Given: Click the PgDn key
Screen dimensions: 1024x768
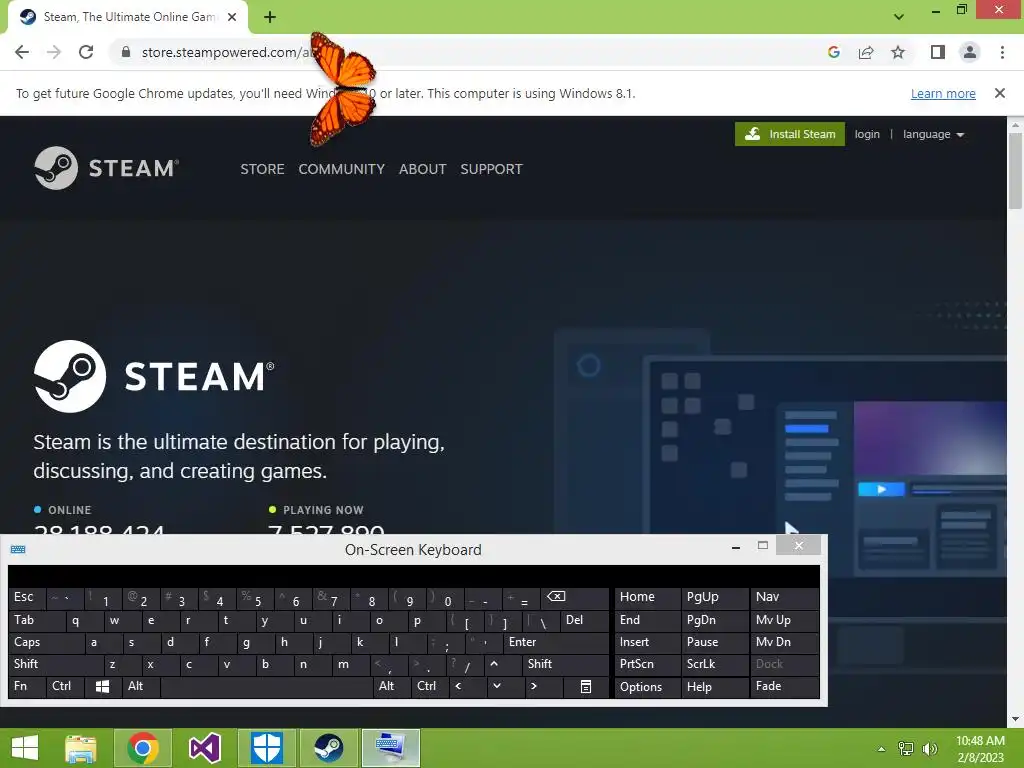Looking at the screenshot, I should click(x=714, y=620).
